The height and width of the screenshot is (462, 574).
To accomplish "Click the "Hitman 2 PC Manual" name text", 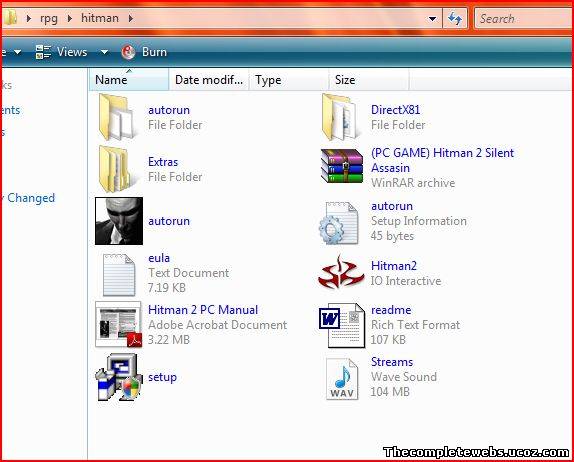I will click(203, 310).
